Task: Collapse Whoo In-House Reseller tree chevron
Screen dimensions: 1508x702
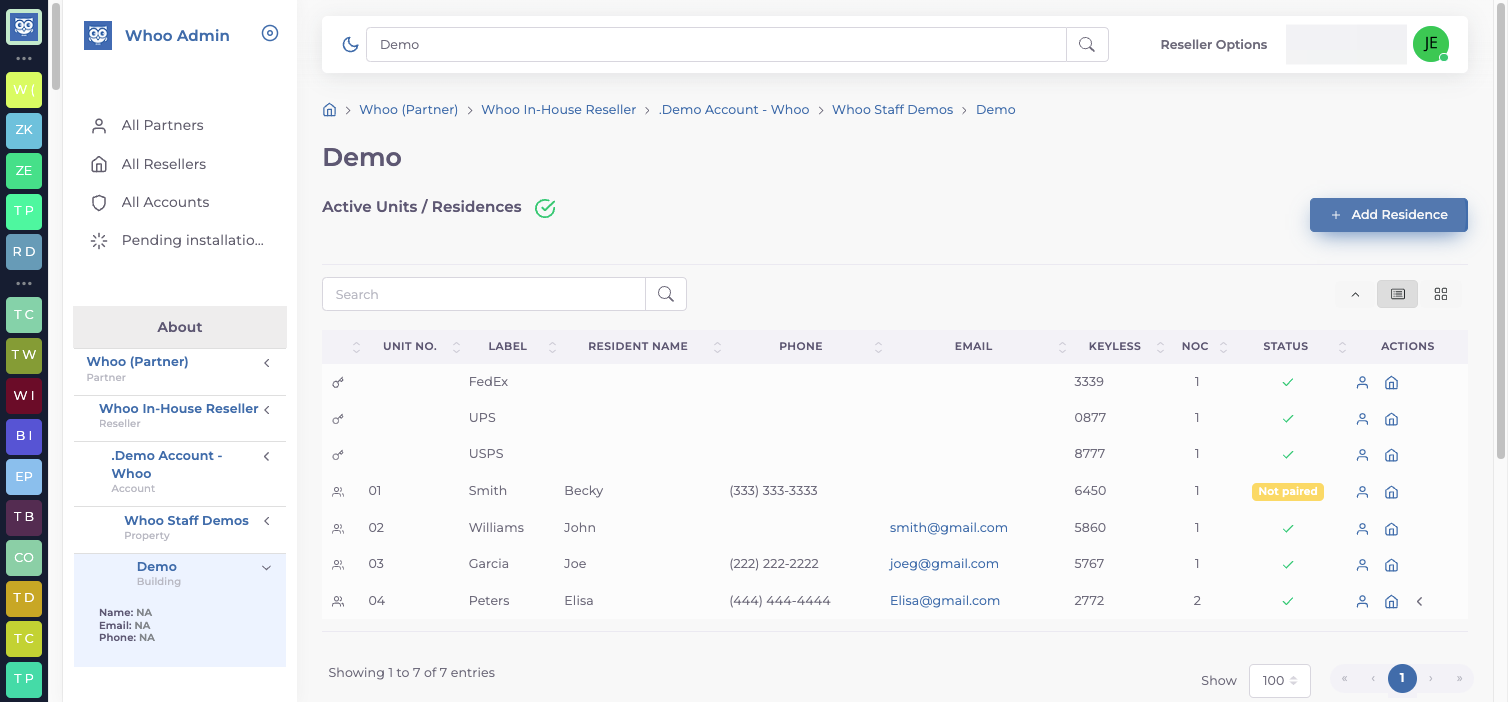Action: 267,410
